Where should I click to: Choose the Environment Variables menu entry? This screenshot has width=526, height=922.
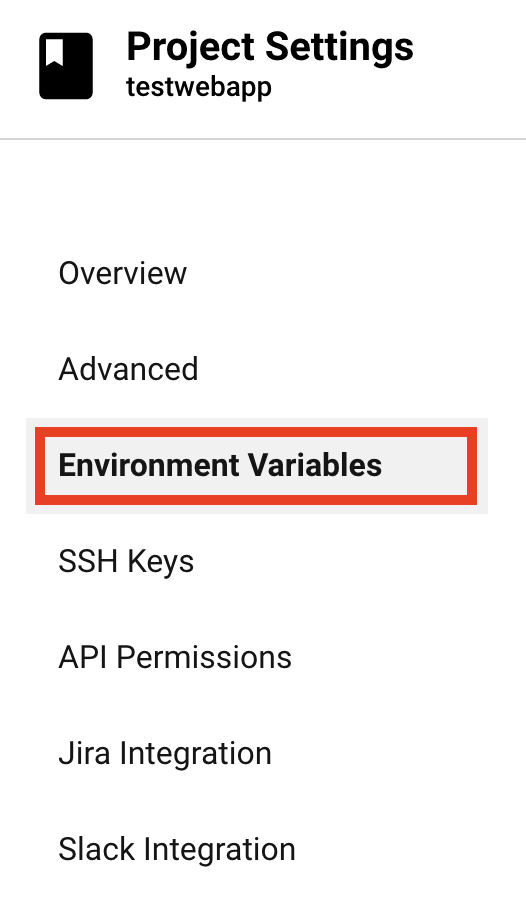click(x=256, y=466)
